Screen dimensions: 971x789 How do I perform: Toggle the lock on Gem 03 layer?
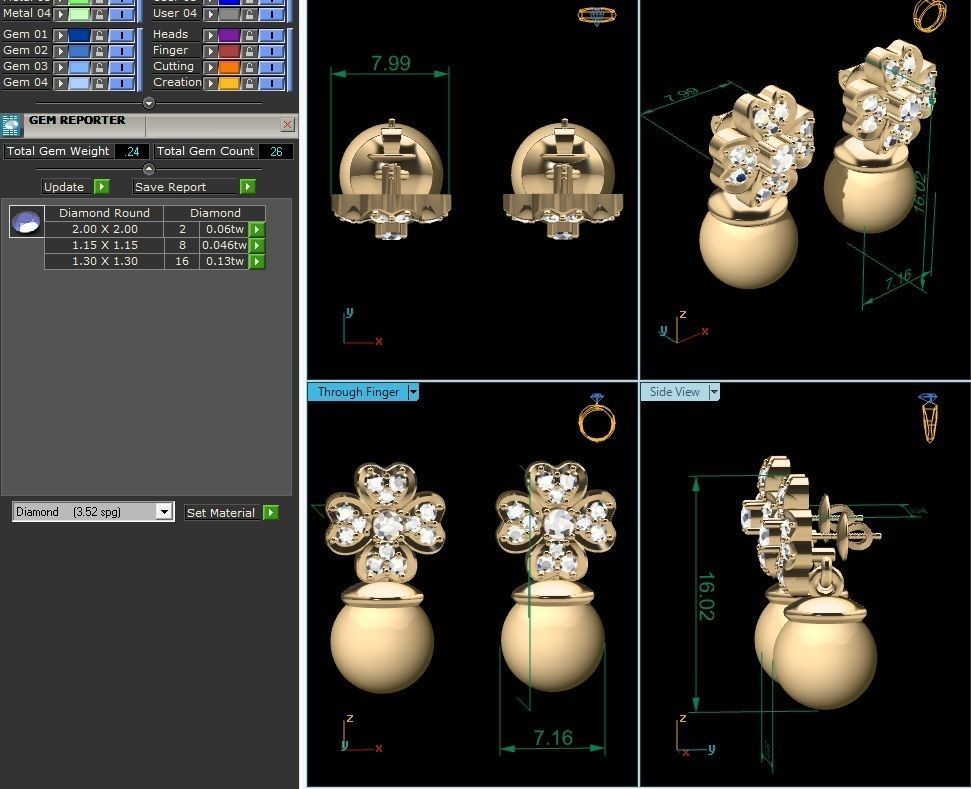click(99, 68)
